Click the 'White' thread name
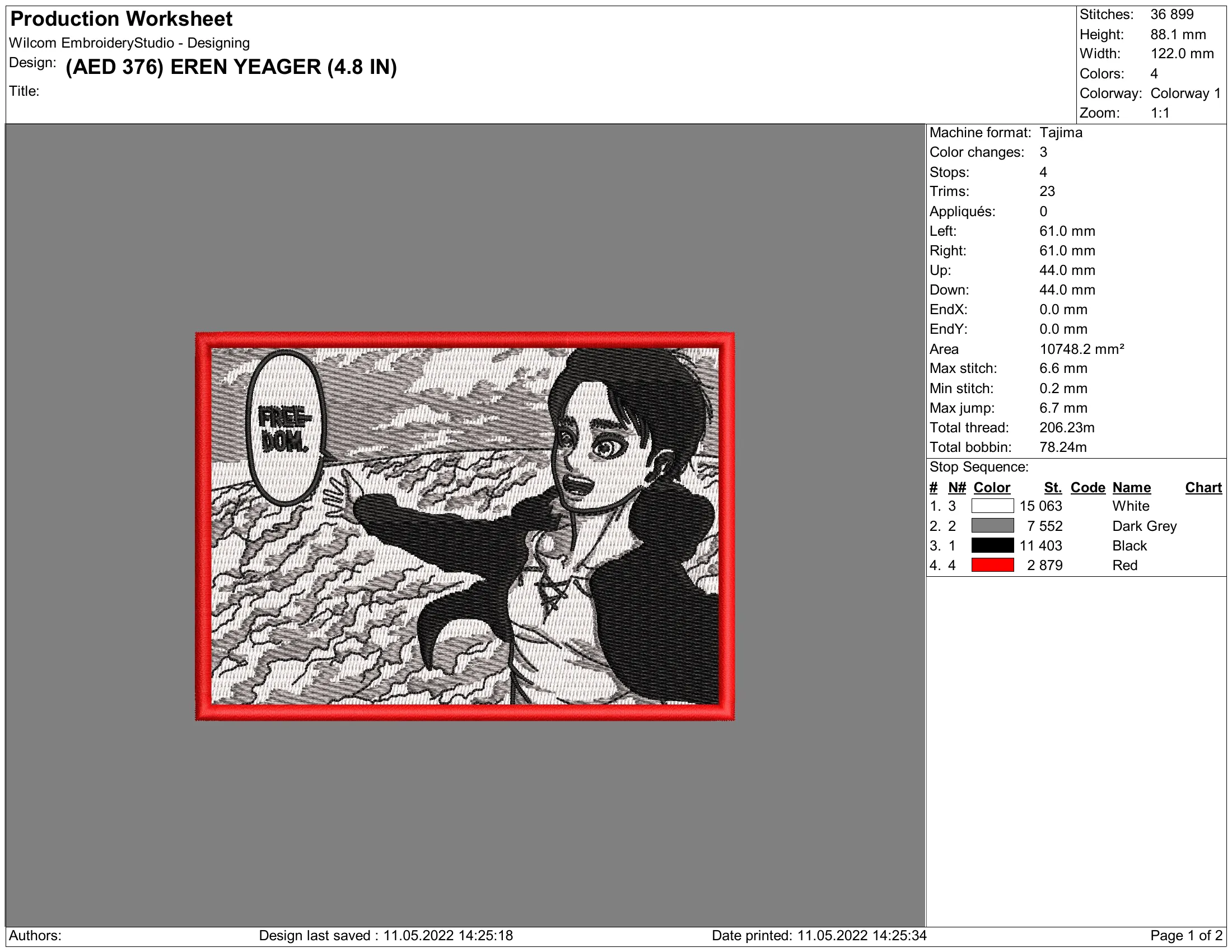 tap(1131, 506)
